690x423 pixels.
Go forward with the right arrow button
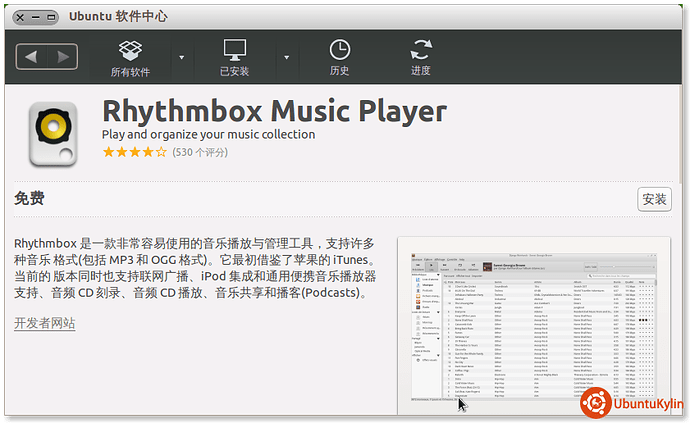[63, 57]
